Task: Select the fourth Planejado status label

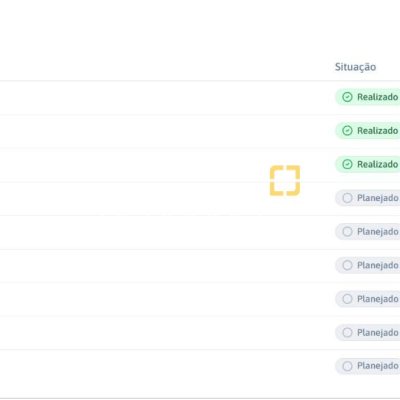Action: [x=378, y=299]
